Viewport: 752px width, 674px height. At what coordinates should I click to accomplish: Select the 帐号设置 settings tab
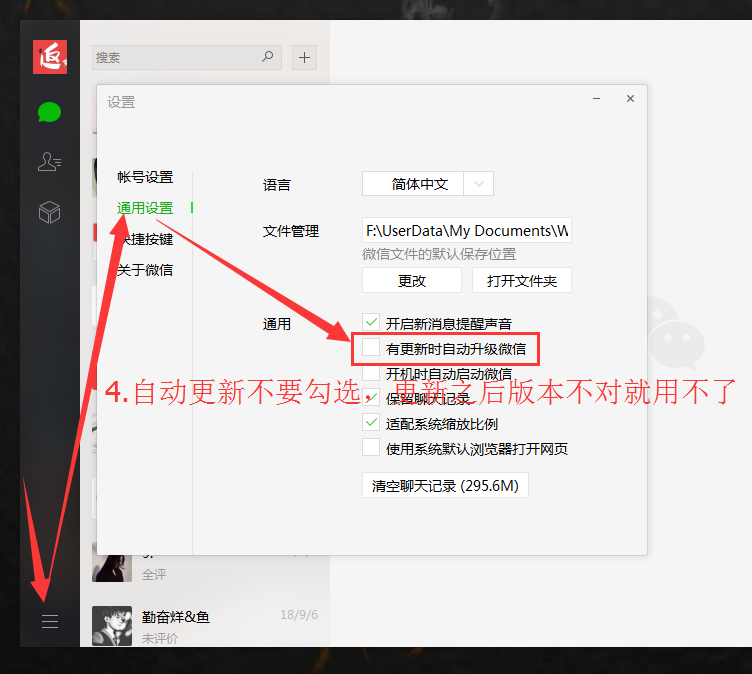[145, 177]
